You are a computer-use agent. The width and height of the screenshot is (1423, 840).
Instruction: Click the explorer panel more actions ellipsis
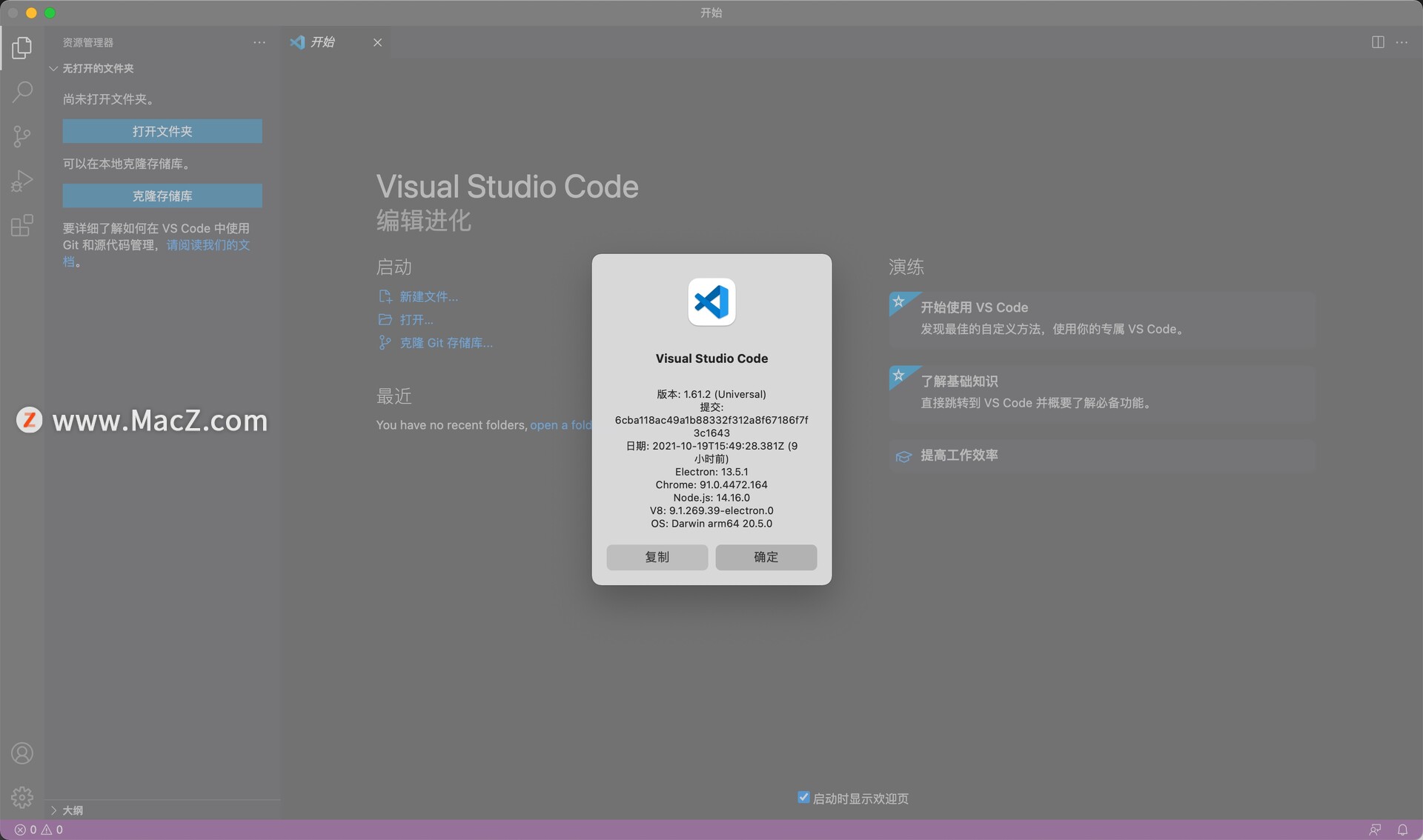259,43
